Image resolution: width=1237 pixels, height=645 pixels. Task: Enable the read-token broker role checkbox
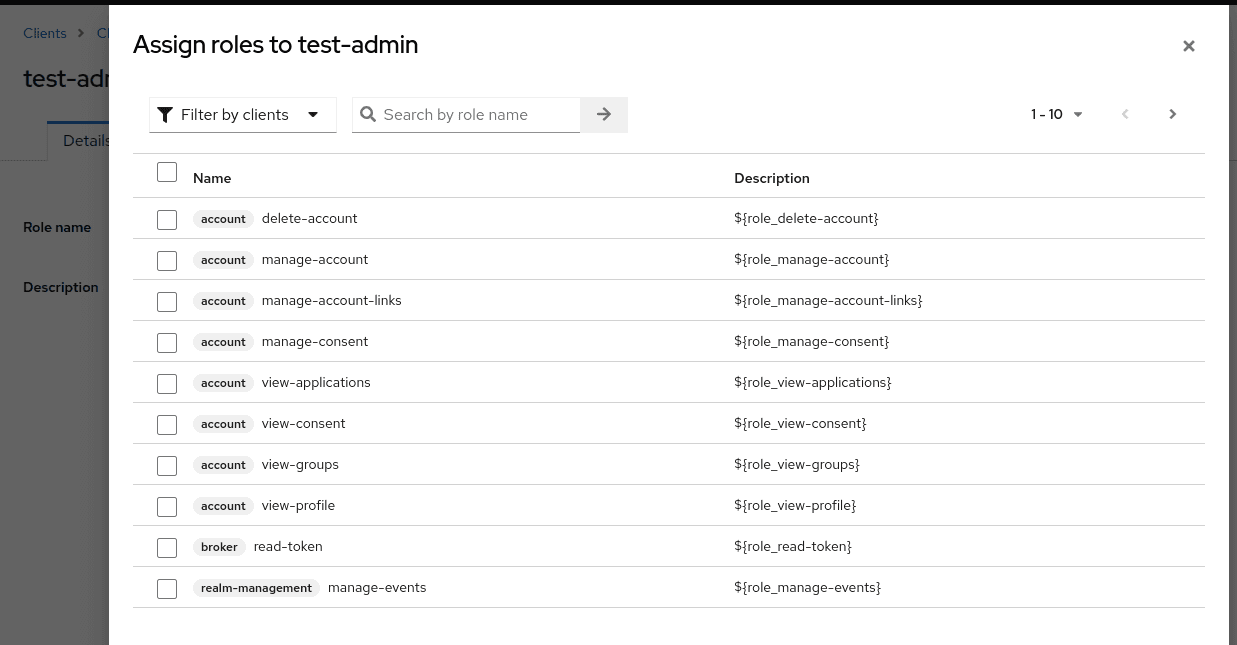click(167, 548)
